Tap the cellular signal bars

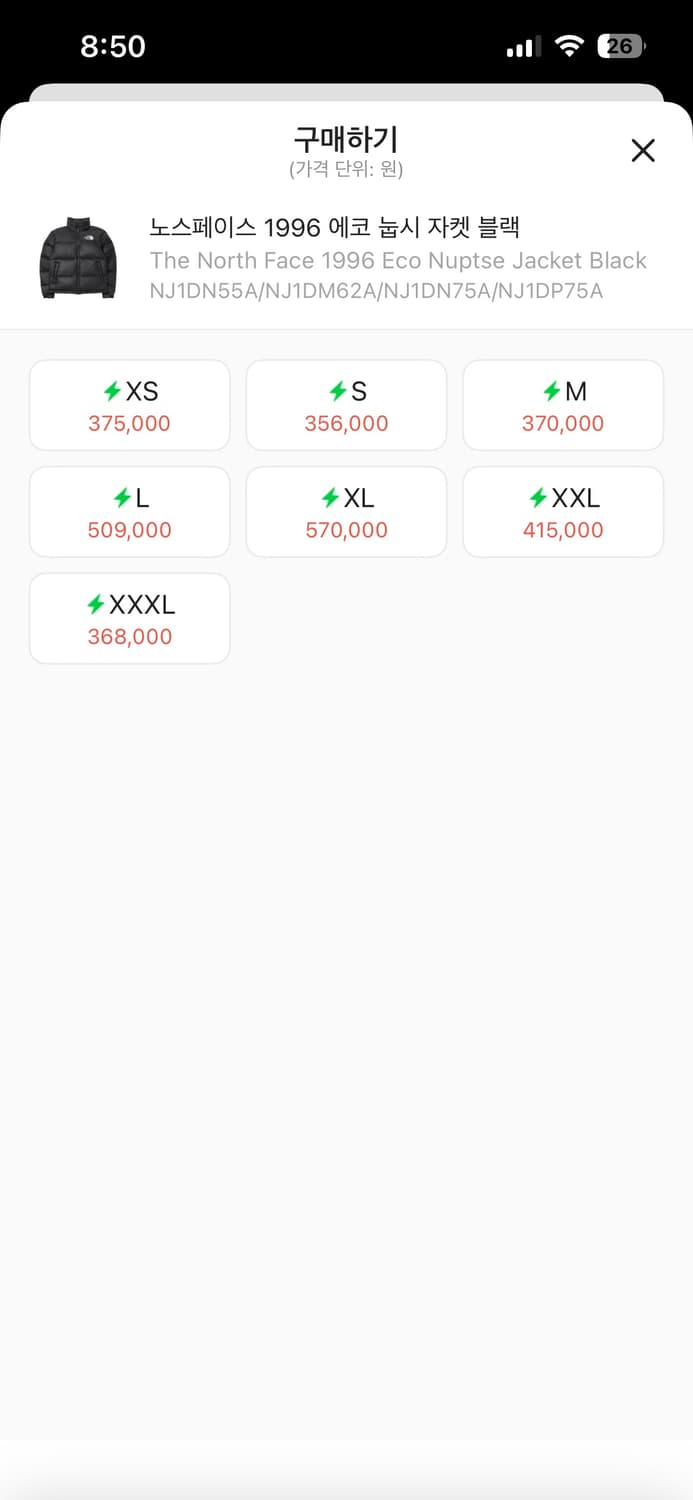point(524,47)
